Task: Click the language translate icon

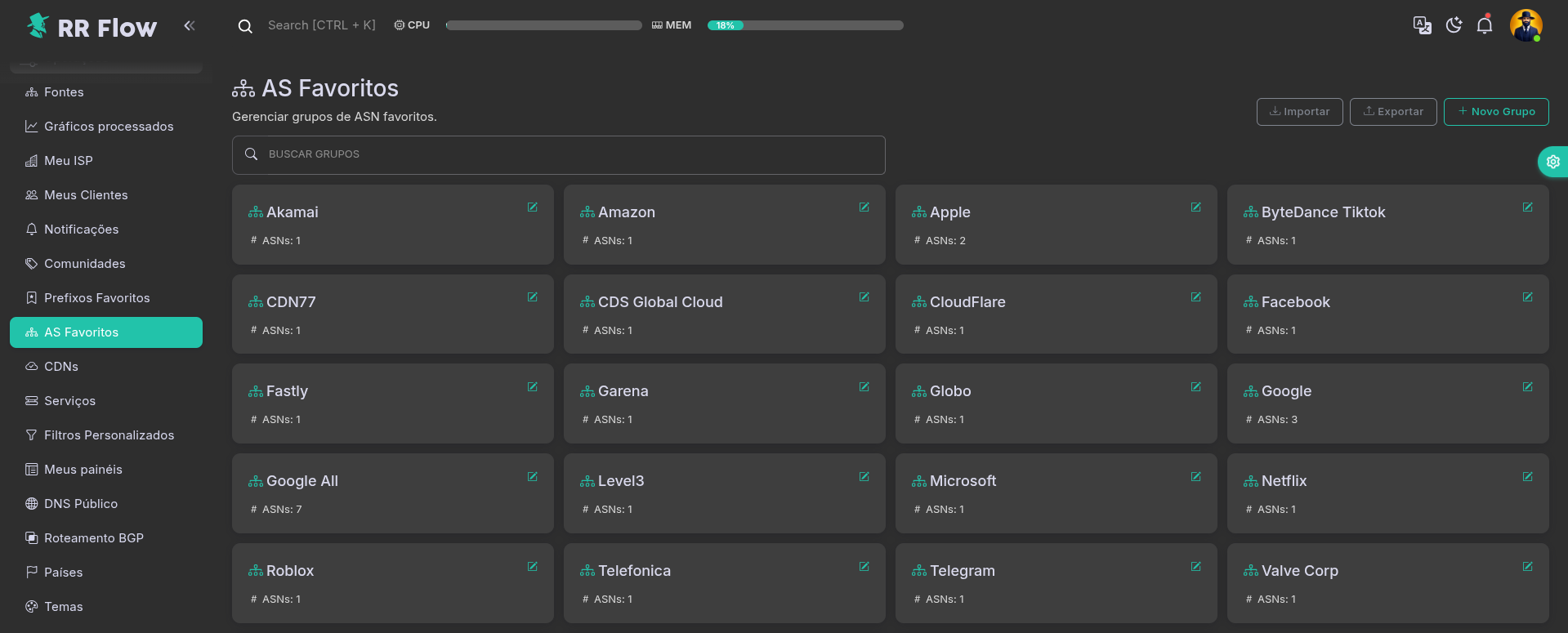Action: click(1422, 25)
